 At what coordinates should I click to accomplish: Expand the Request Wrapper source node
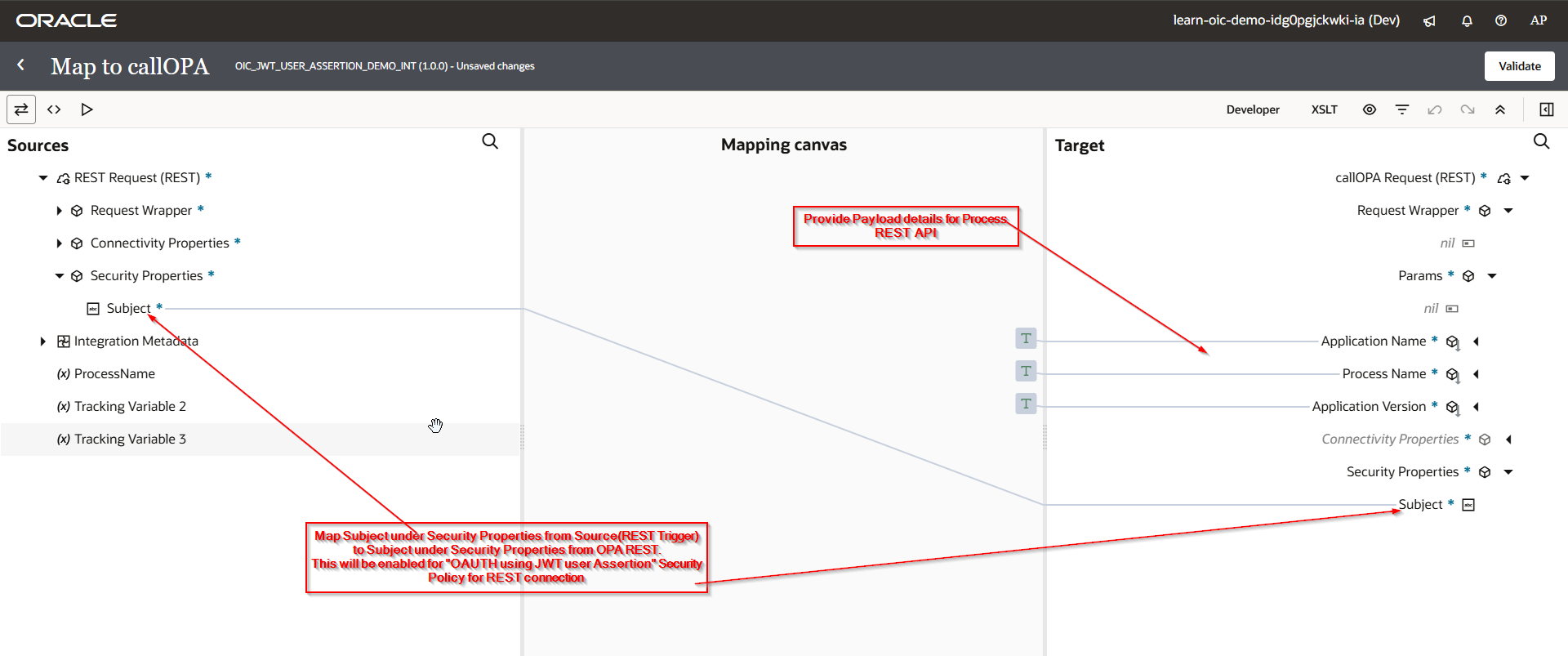(x=59, y=211)
